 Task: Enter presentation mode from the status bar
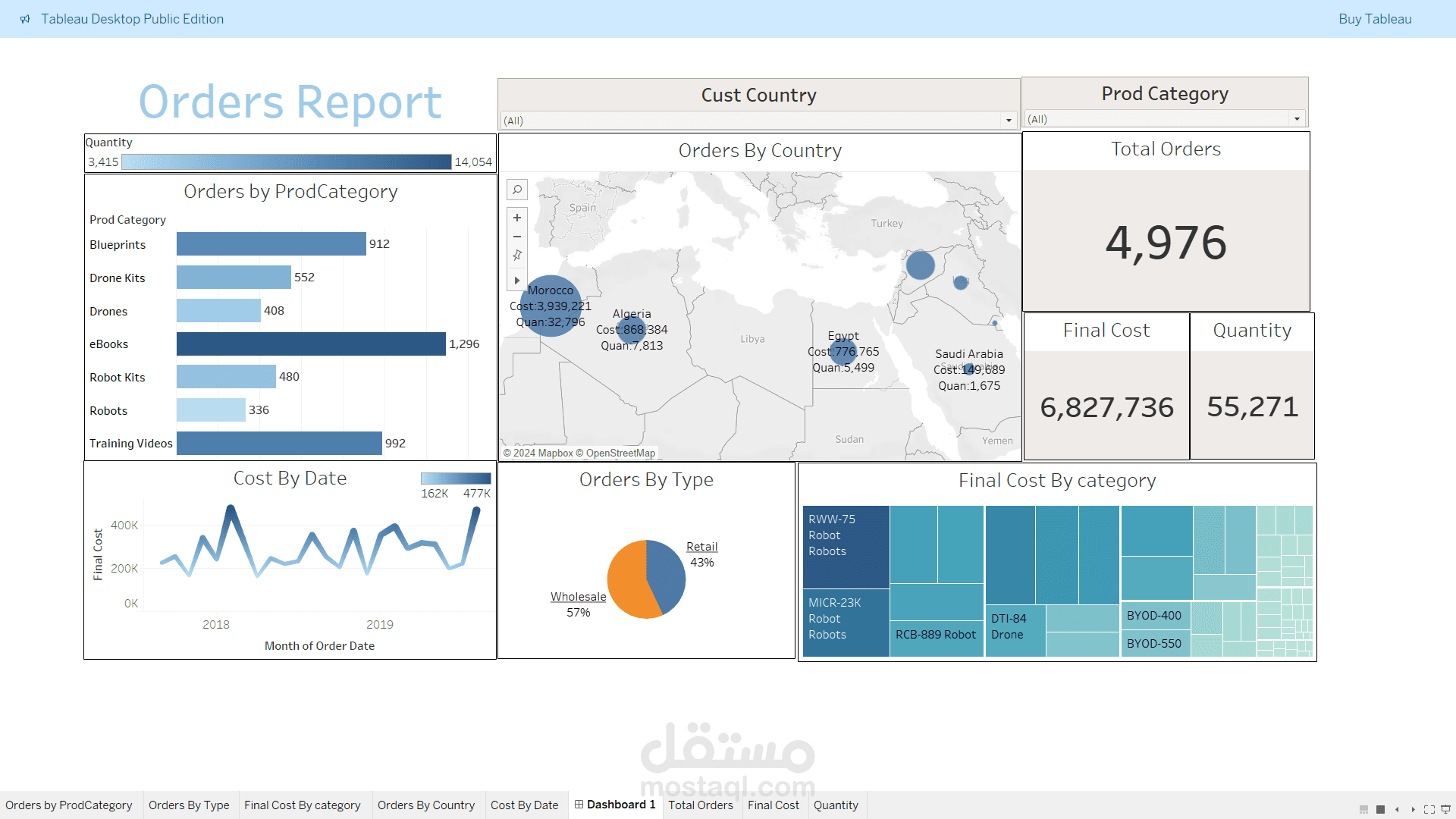pos(1445,810)
